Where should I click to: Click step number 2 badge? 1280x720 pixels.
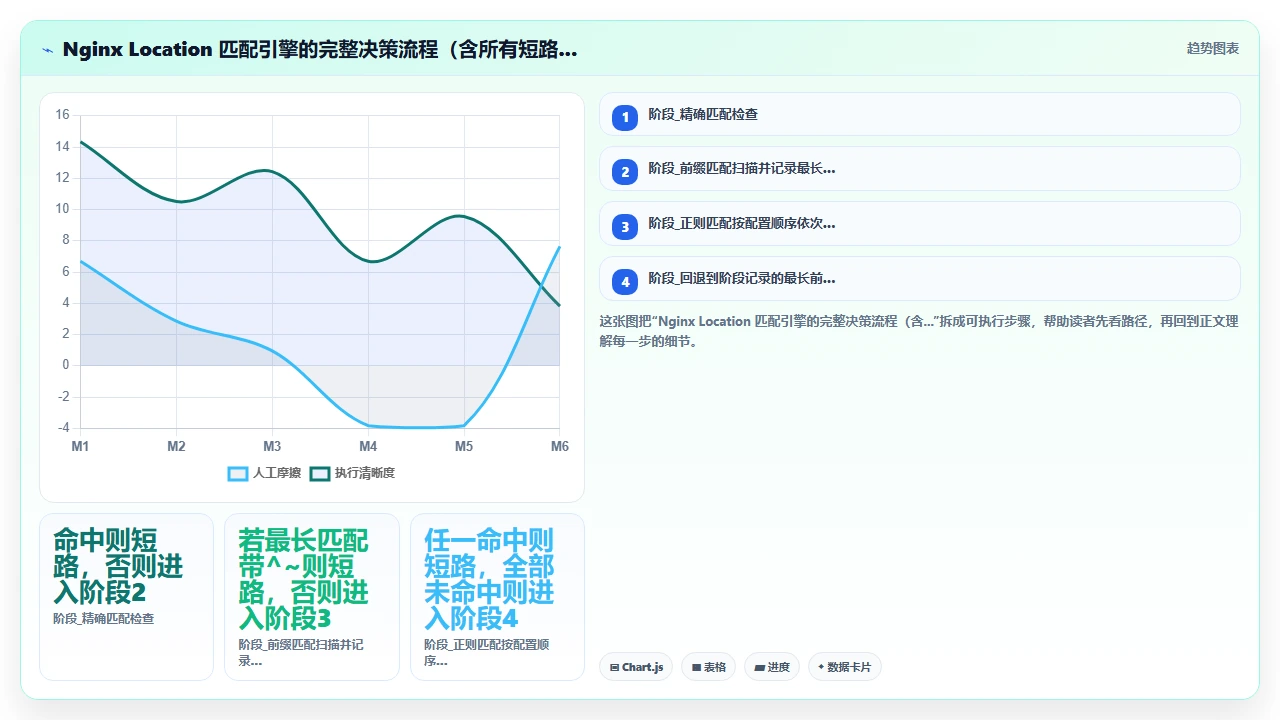(625, 172)
